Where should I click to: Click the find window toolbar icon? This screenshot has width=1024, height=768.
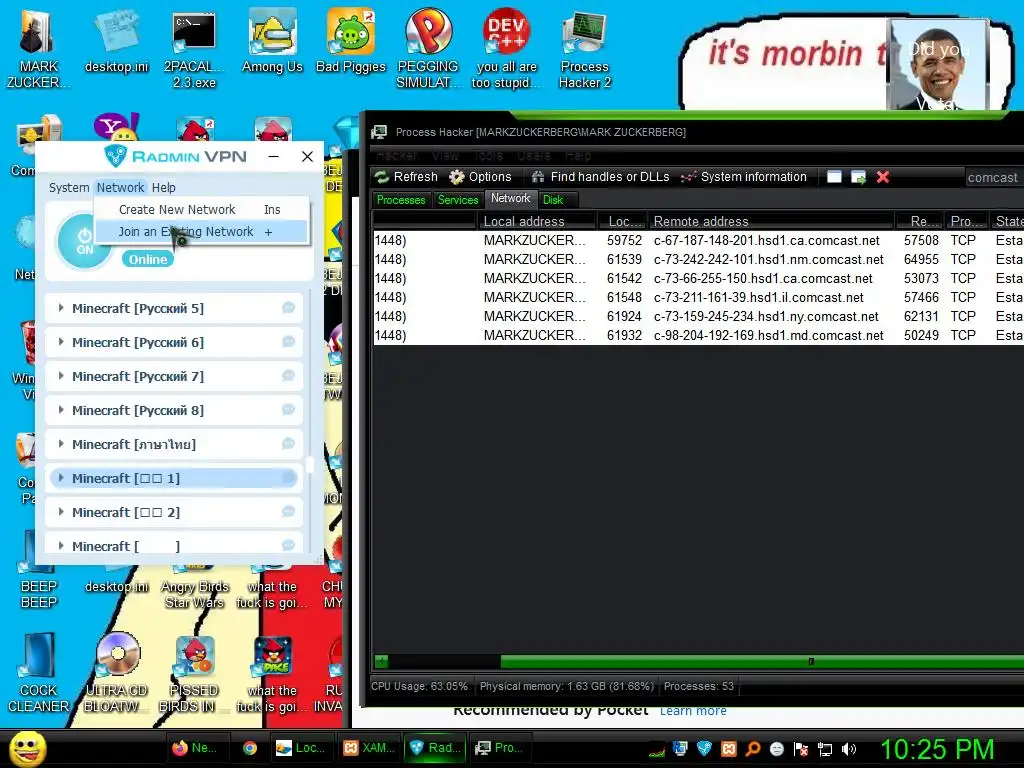click(834, 177)
